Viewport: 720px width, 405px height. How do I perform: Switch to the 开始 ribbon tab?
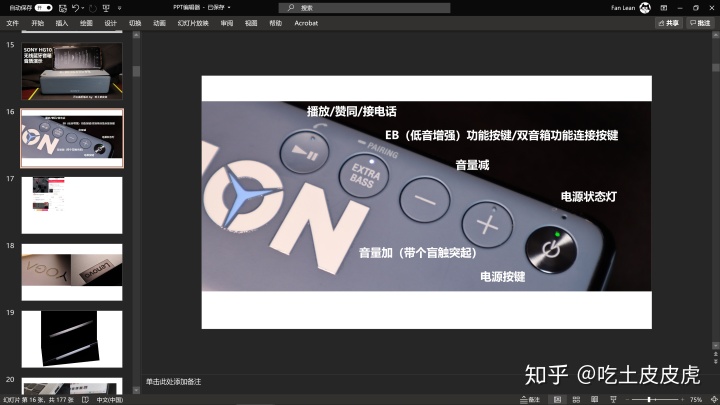37,23
